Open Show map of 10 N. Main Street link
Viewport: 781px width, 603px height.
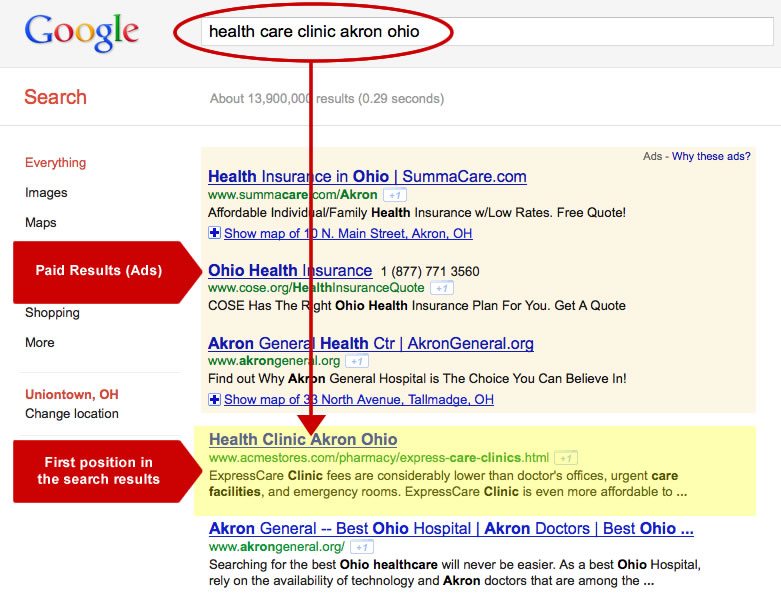point(348,233)
